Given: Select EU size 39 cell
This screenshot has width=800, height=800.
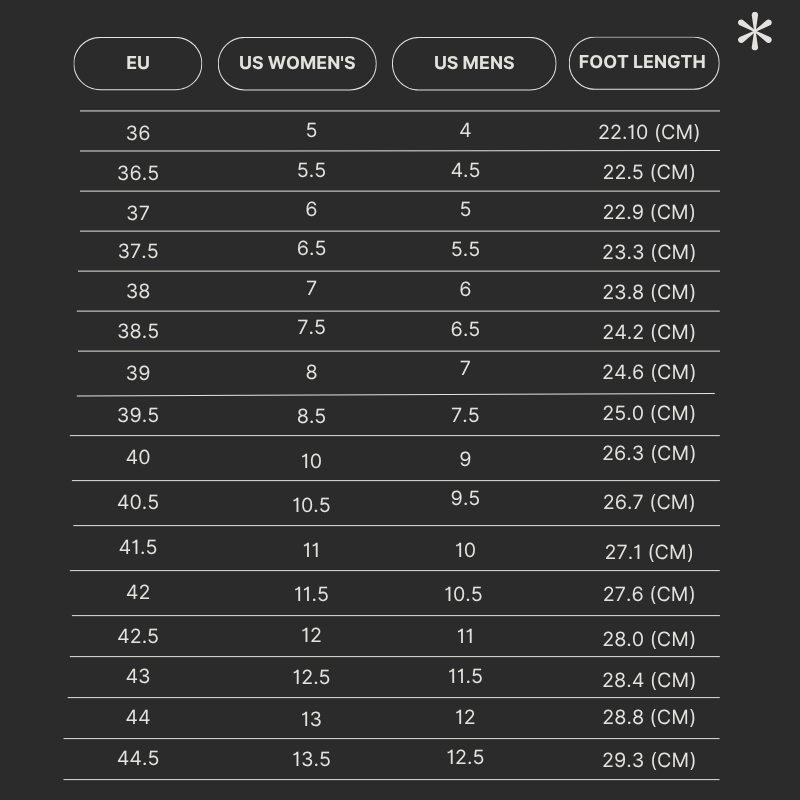Looking at the screenshot, I should pyautogui.click(x=138, y=373).
